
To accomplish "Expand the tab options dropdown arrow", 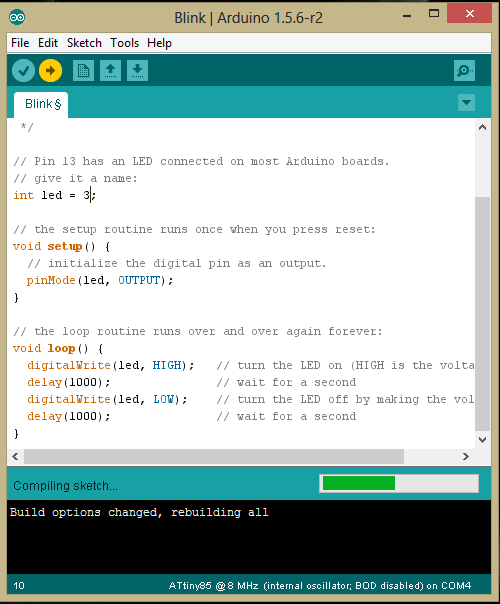I will 466,102.
